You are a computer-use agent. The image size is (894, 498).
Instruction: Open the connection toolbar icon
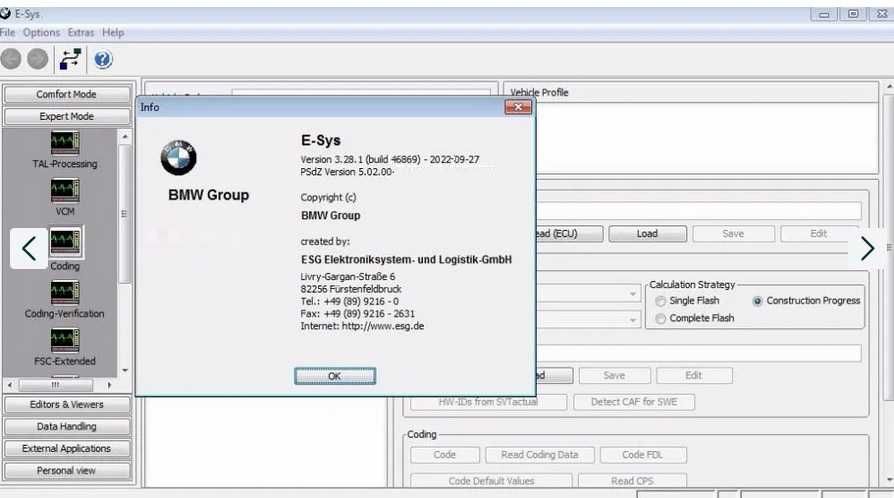(70, 59)
